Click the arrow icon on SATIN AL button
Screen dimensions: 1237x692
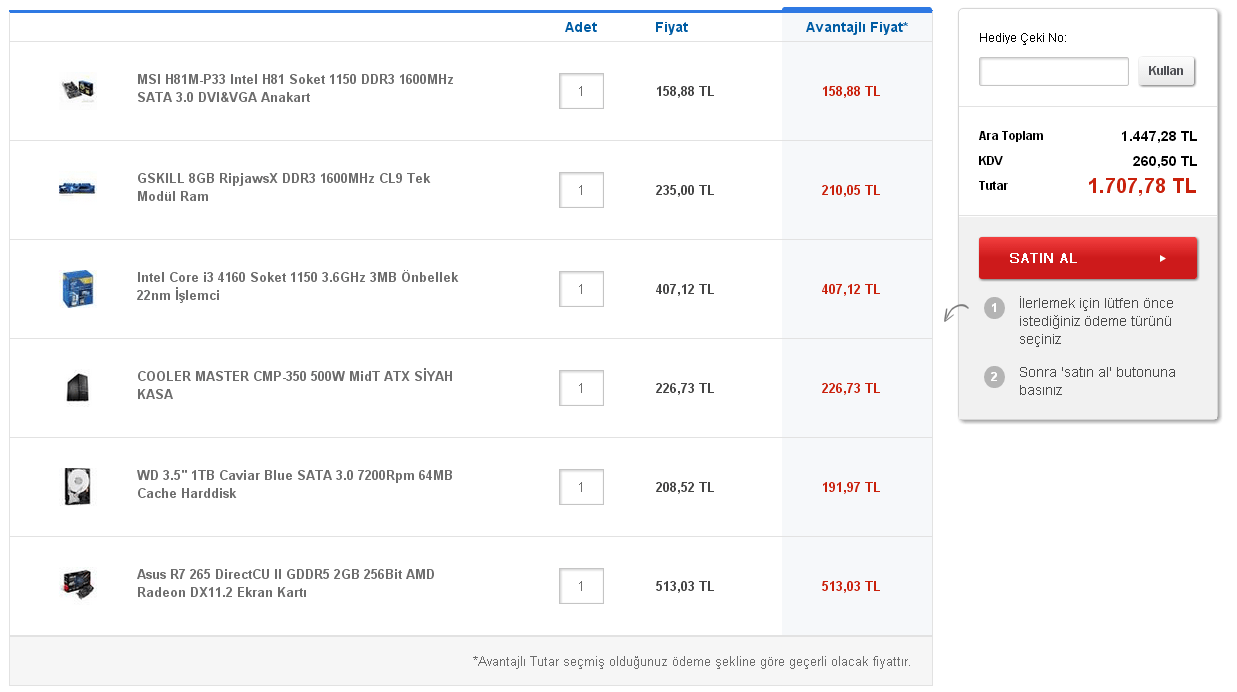(x=1163, y=258)
